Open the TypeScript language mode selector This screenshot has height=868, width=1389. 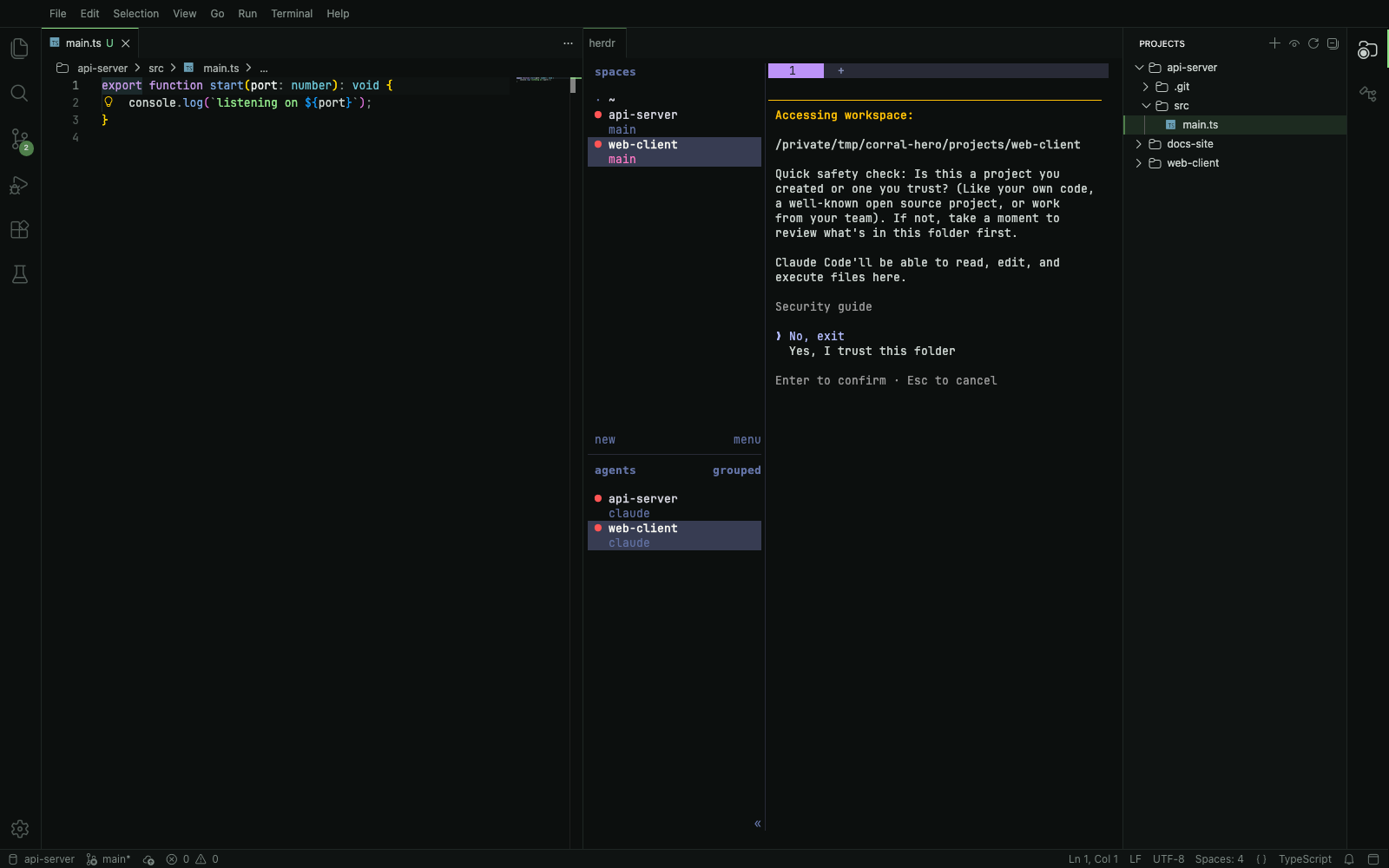point(1305,859)
